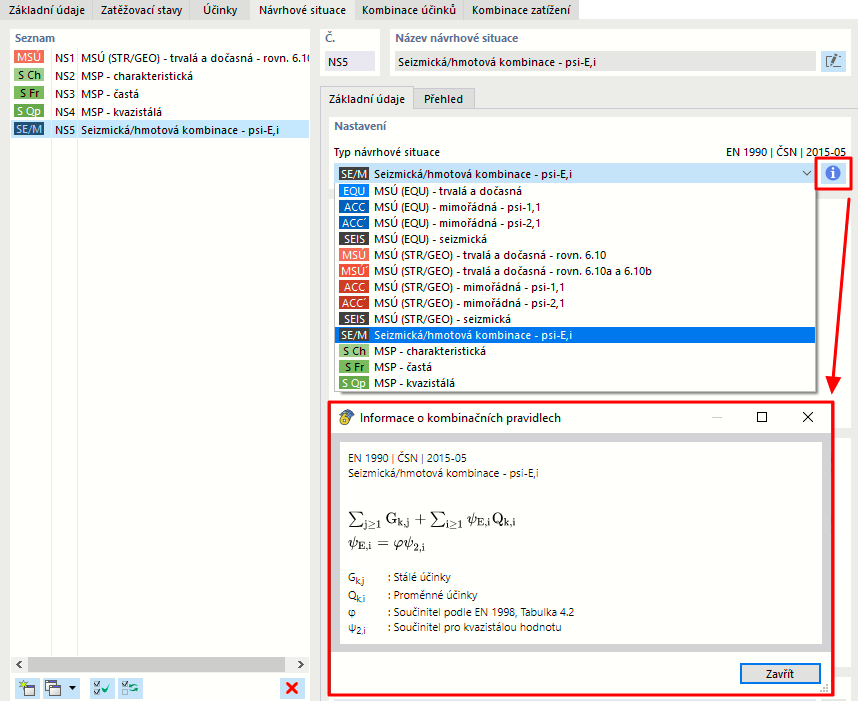Image resolution: width=858 pixels, height=707 pixels.
Task: Choose MSP - kvazistálá dropdown option
Action: (575, 383)
